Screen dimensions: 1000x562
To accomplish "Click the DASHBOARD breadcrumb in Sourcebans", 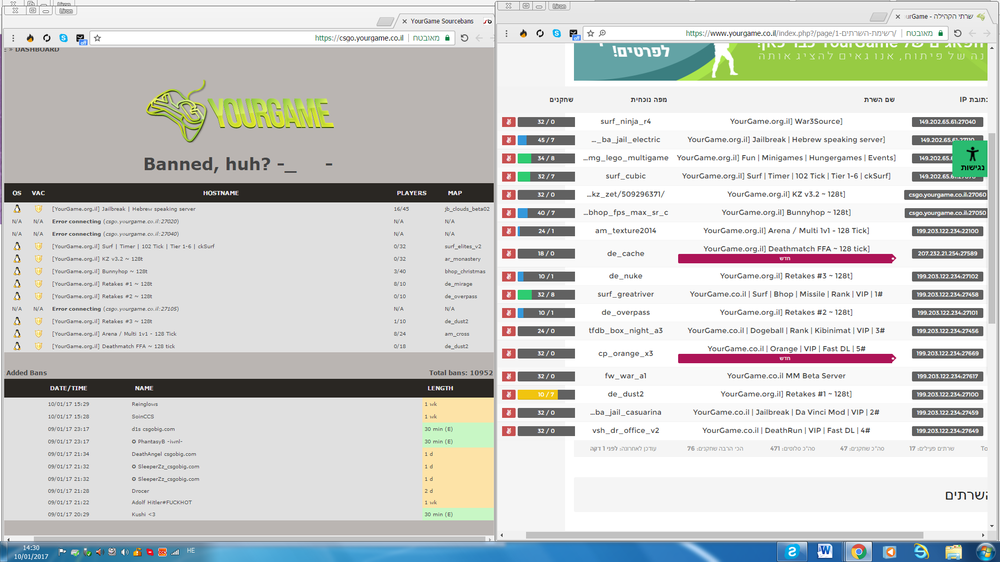I will tap(35, 49).
